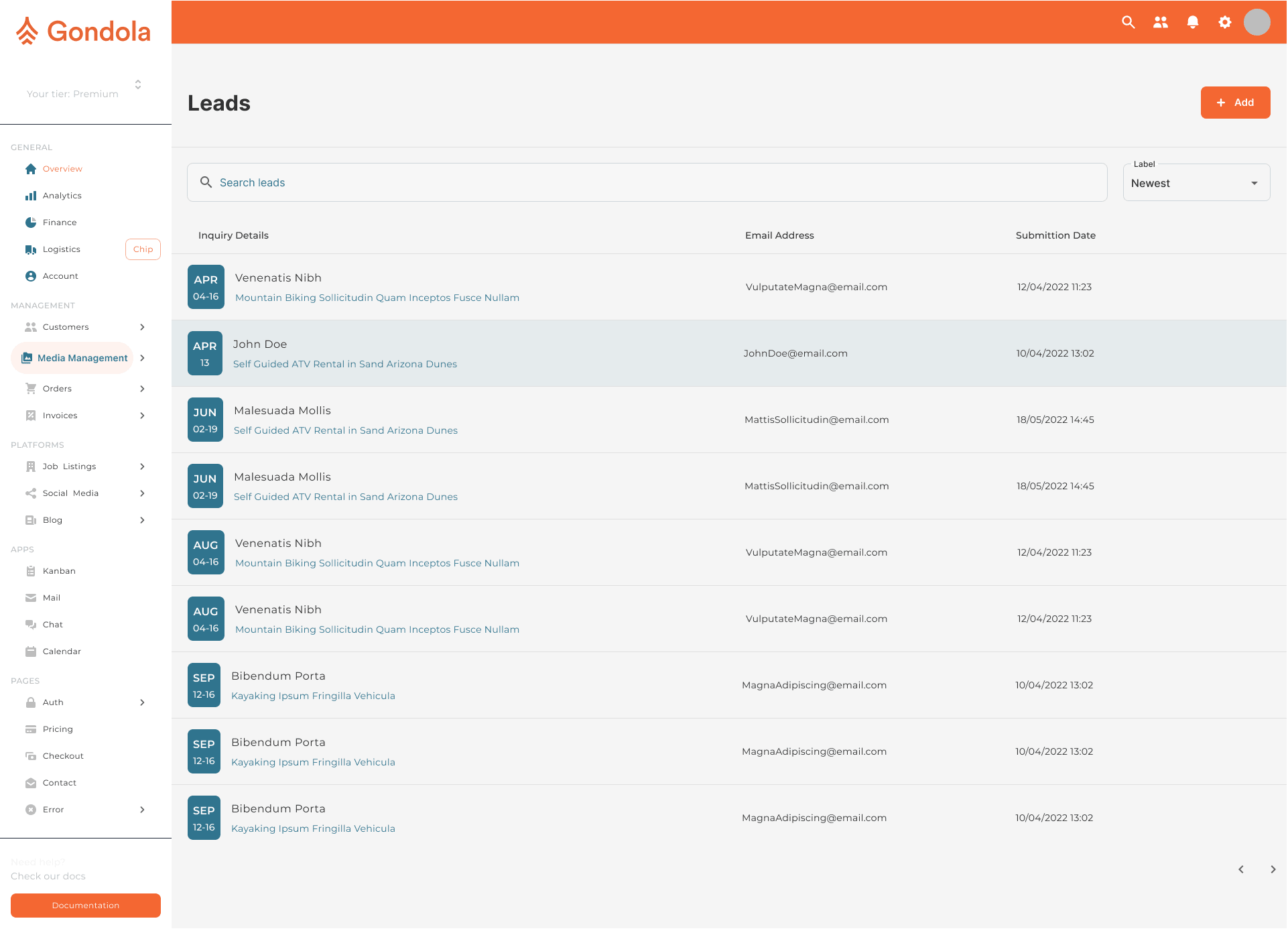
Task: Click the APR 13 date badge
Action: 205,353
